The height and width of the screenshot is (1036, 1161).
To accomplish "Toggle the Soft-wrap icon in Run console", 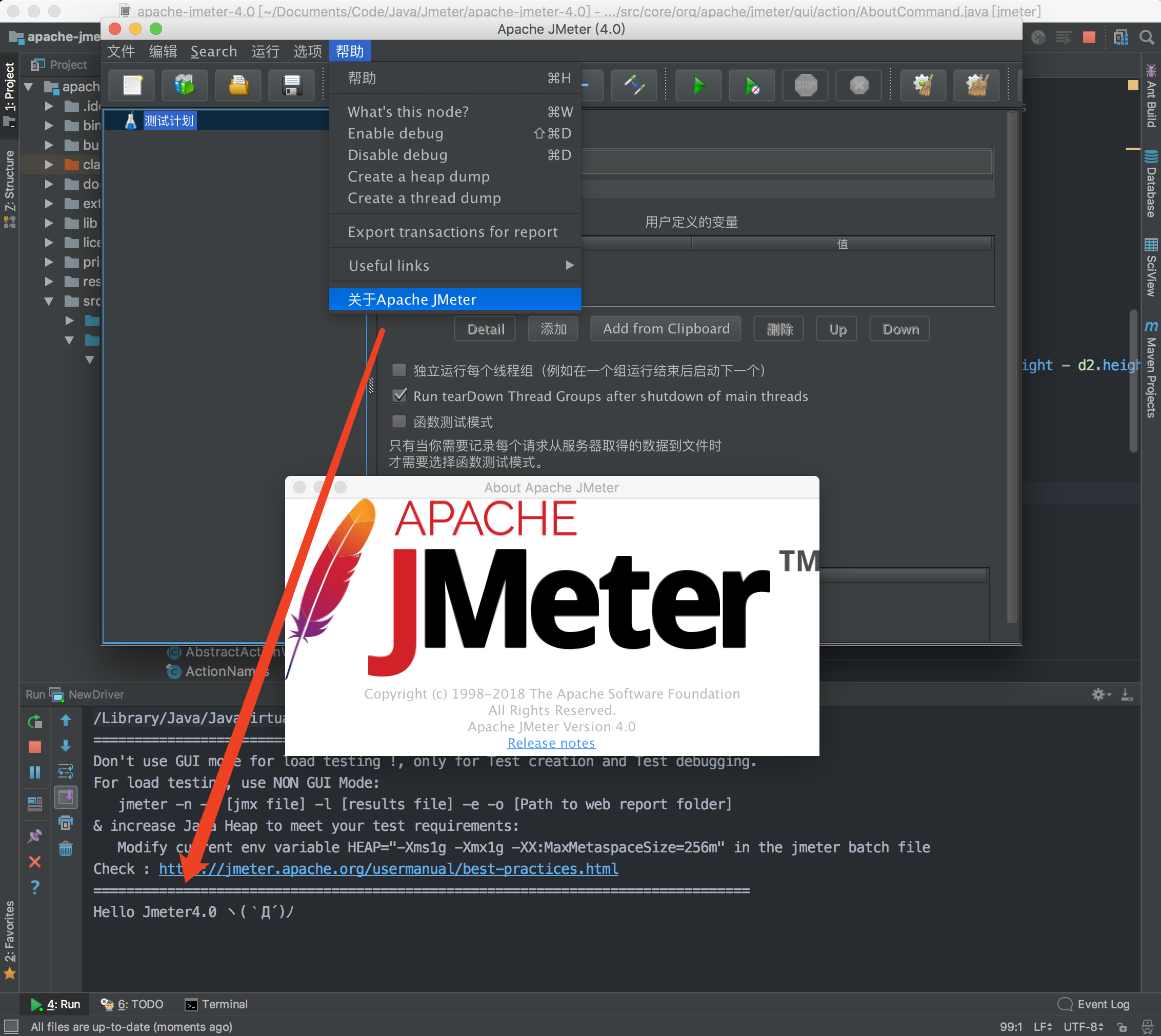I will (66, 771).
